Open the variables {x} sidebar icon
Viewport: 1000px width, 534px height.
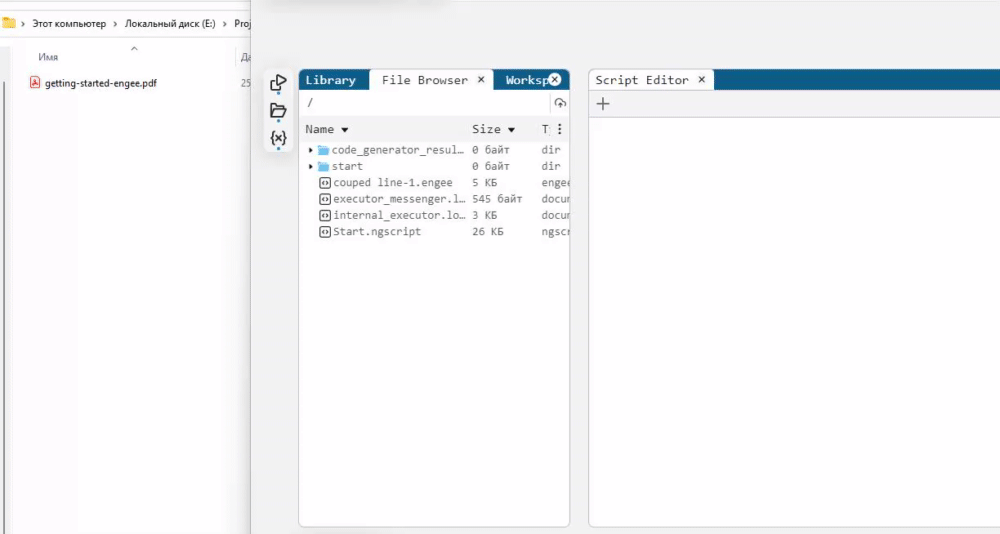tap(278, 138)
